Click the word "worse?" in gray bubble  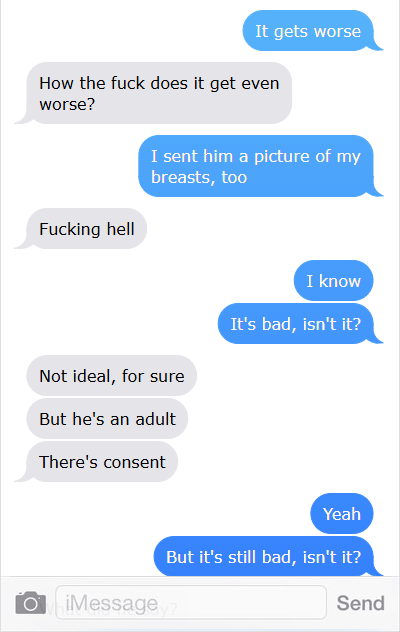click(67, 105)
